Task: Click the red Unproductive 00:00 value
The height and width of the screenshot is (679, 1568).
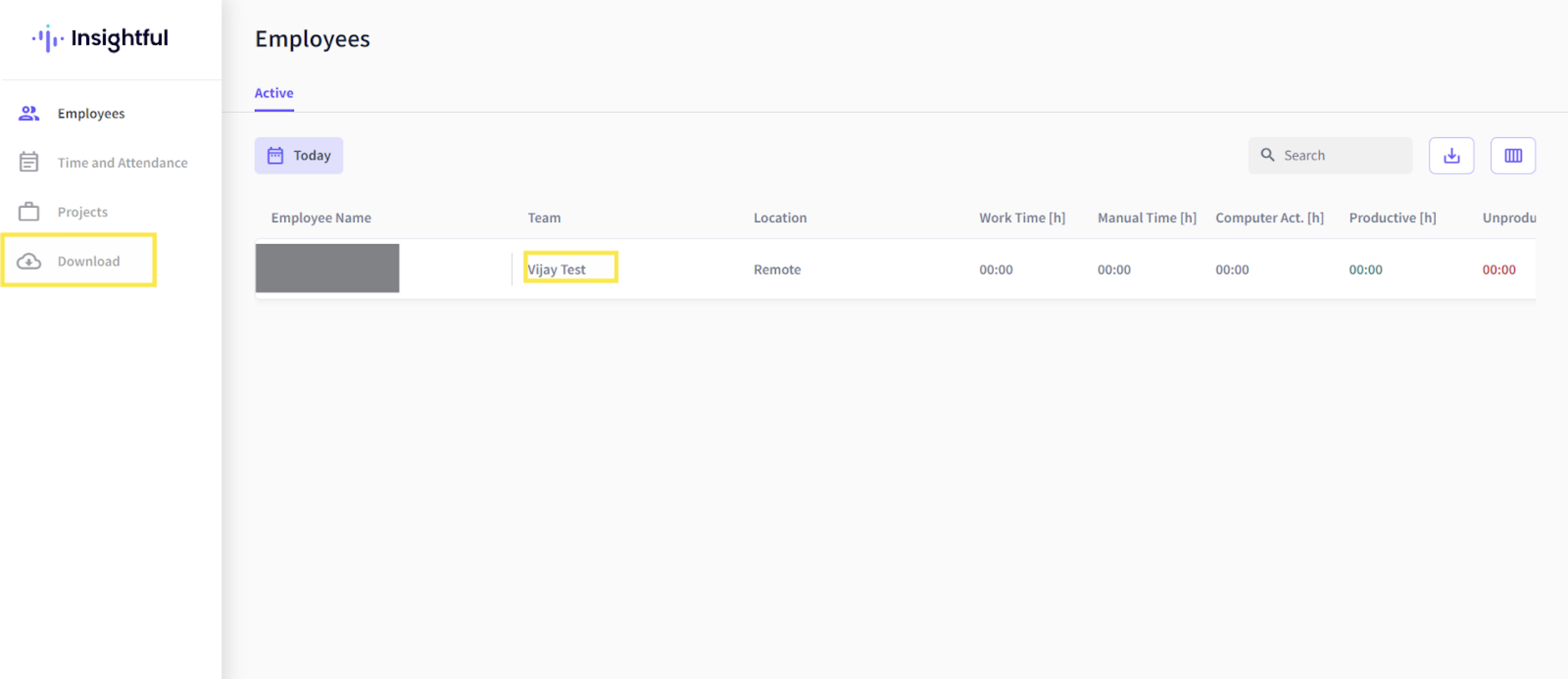Action: (x=1499, y=269)
